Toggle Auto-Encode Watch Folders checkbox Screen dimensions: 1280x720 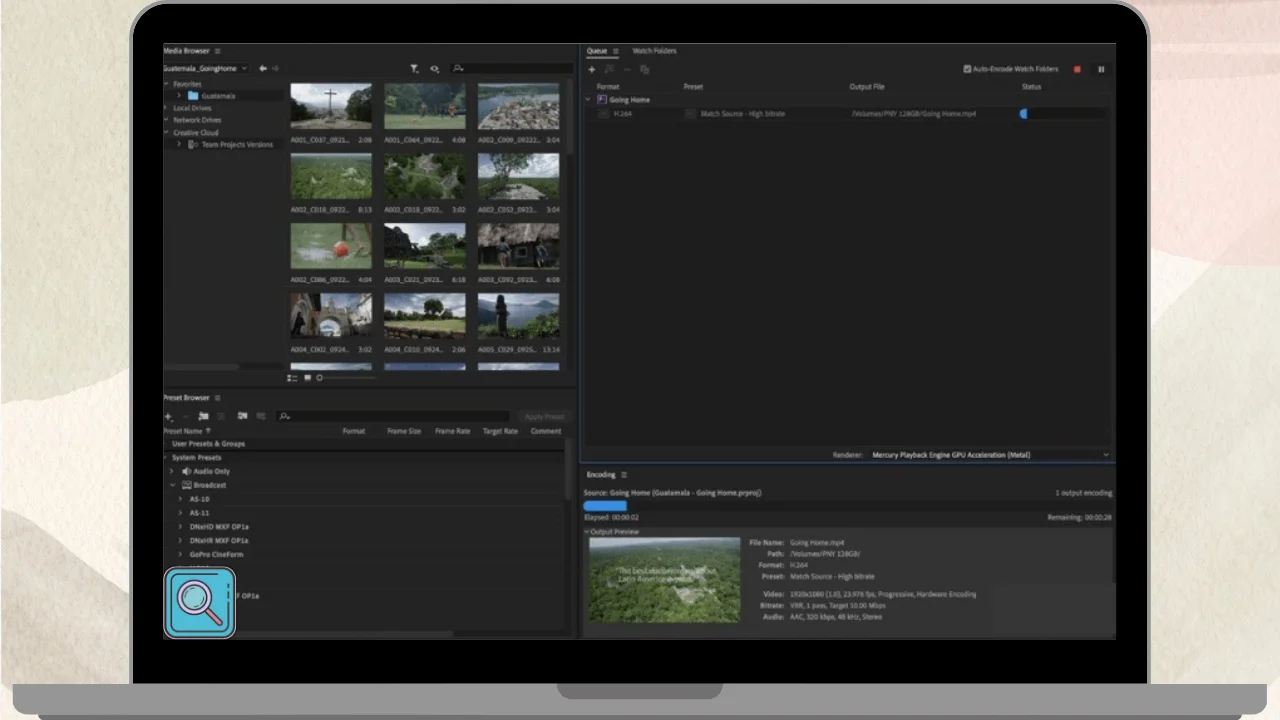[967, 69]
